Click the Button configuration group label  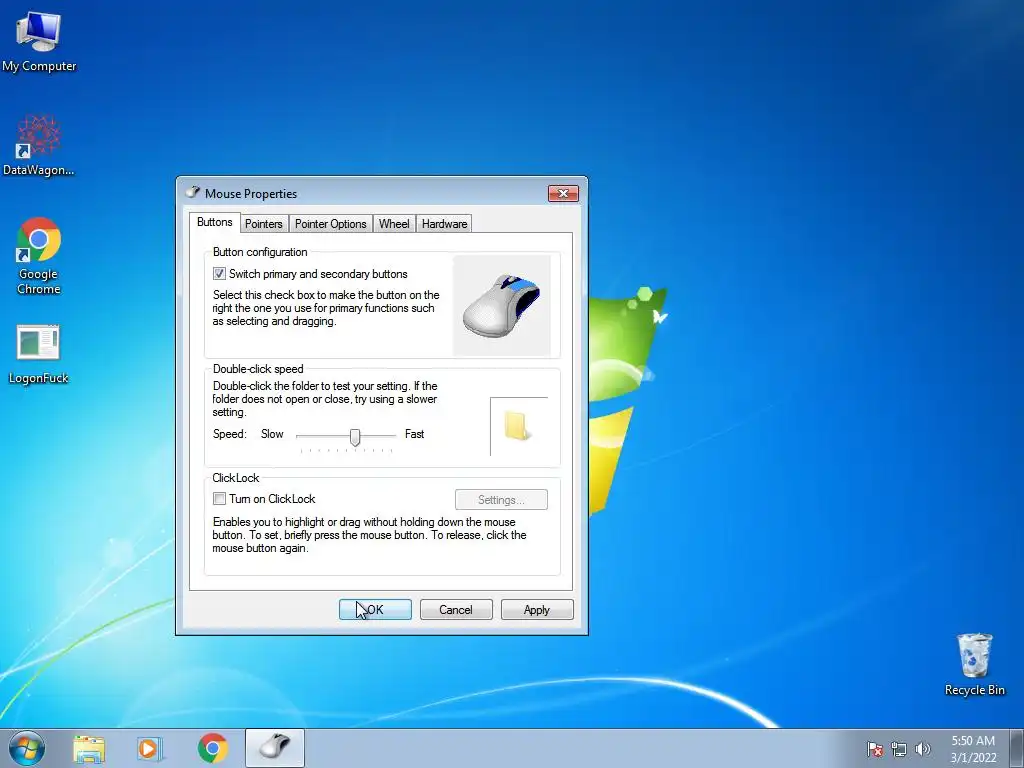point(260,252)
